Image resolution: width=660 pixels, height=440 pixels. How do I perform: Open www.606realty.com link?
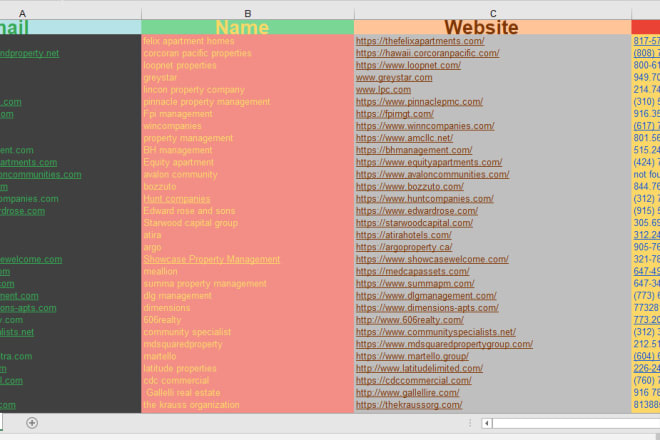[410, 320]
